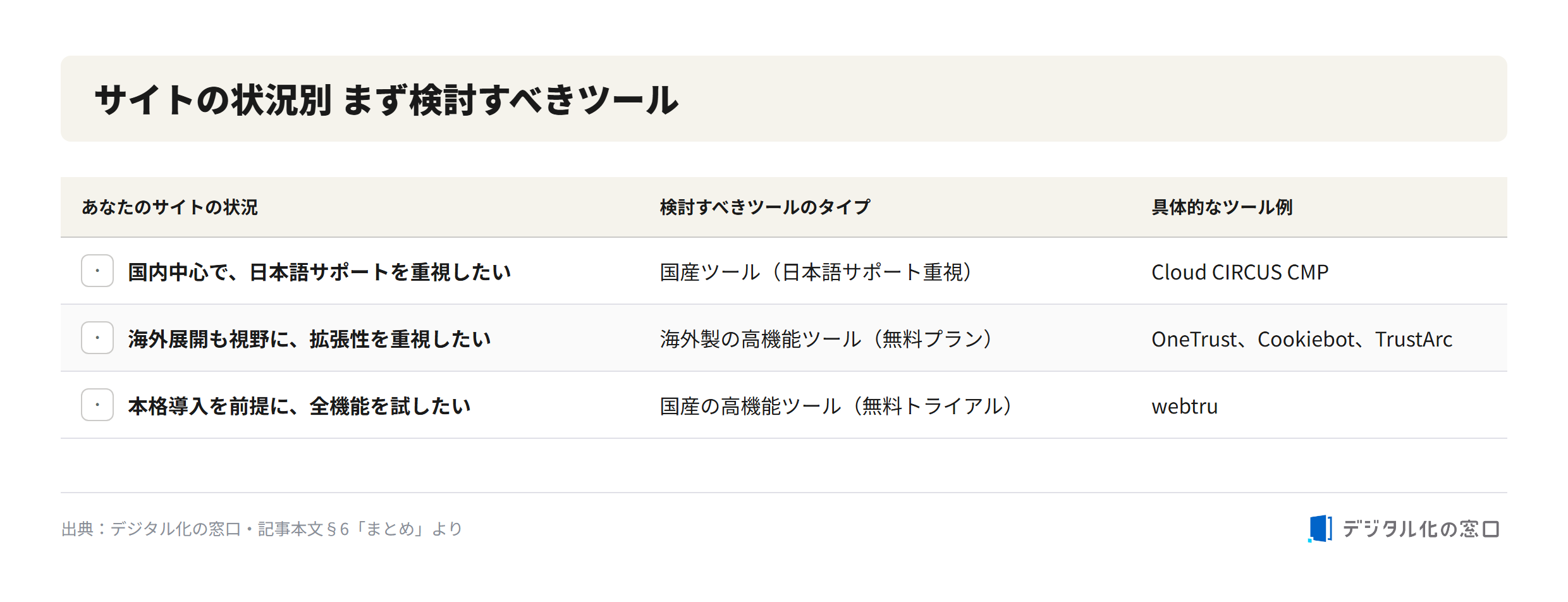This screenshot has width=1568, height=602.
Task: Select TrustArc in the tool examples
Action: tap(1414, 339)
